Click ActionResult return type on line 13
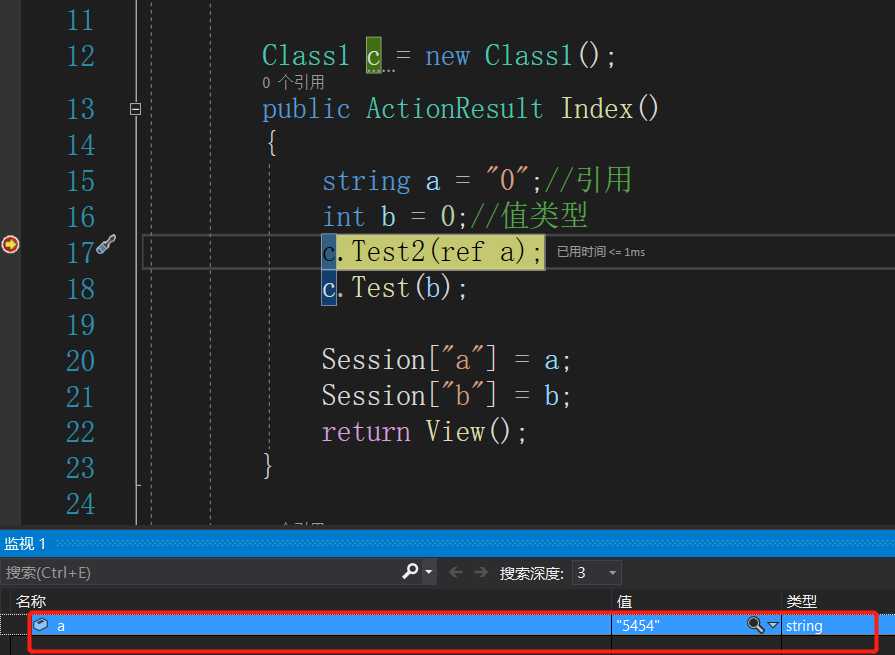895x655 pixels. pyautogui.click(x=454, y=108)
